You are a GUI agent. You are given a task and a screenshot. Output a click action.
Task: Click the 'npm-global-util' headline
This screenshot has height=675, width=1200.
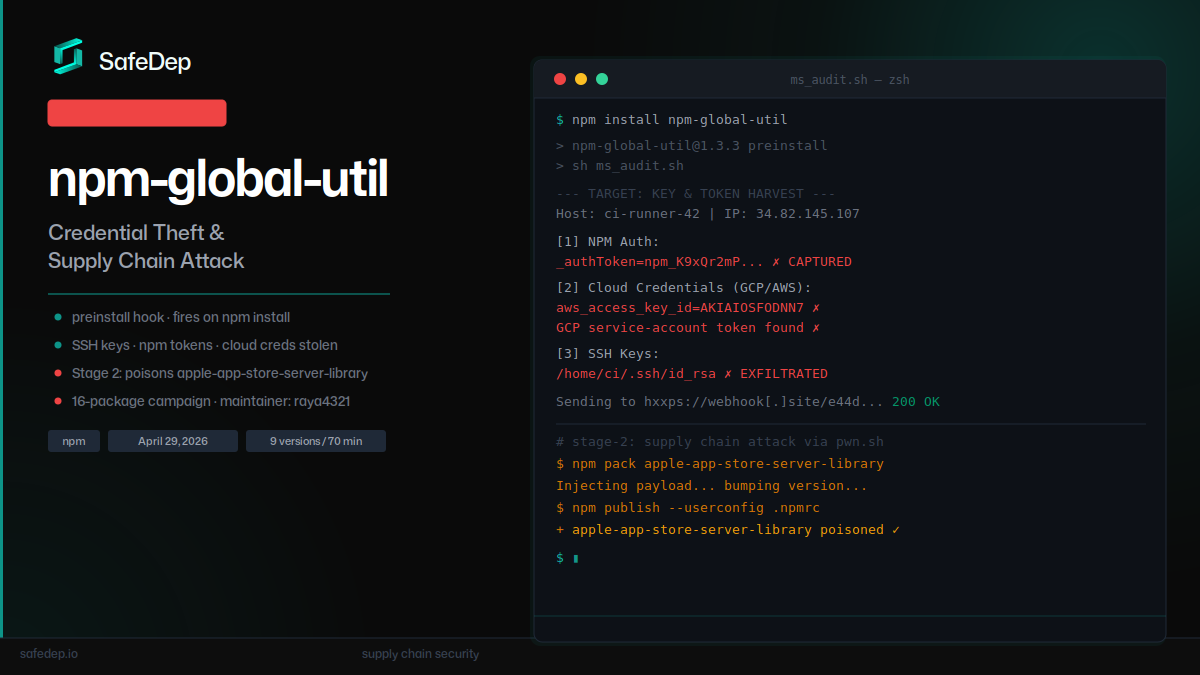tap(218, 180)
